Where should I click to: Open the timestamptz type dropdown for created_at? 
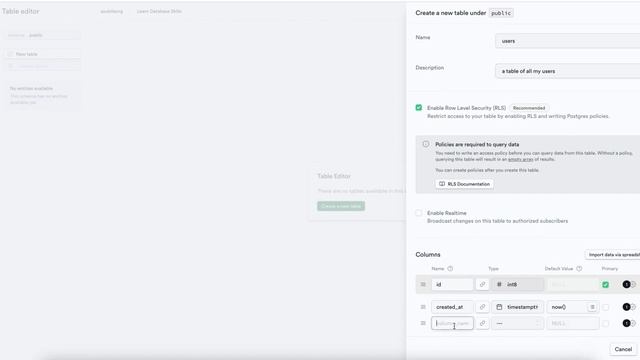pos(518,307)
